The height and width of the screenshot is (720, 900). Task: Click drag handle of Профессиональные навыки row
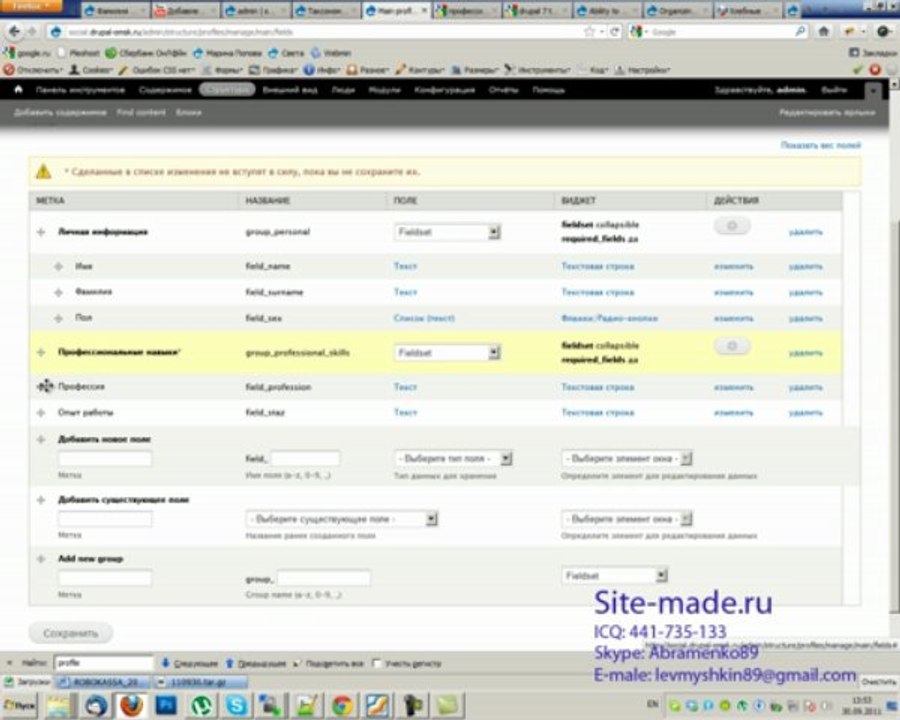point(41,353)
